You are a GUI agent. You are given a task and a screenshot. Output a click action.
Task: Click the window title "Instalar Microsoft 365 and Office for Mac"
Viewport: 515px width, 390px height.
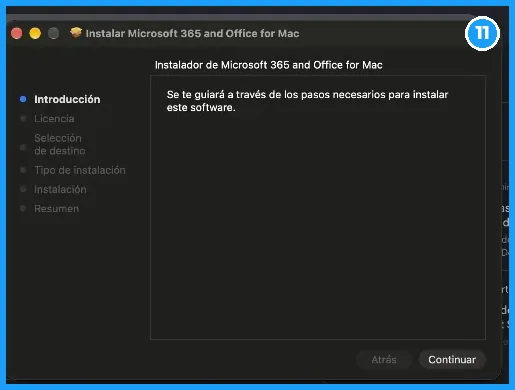192,33
